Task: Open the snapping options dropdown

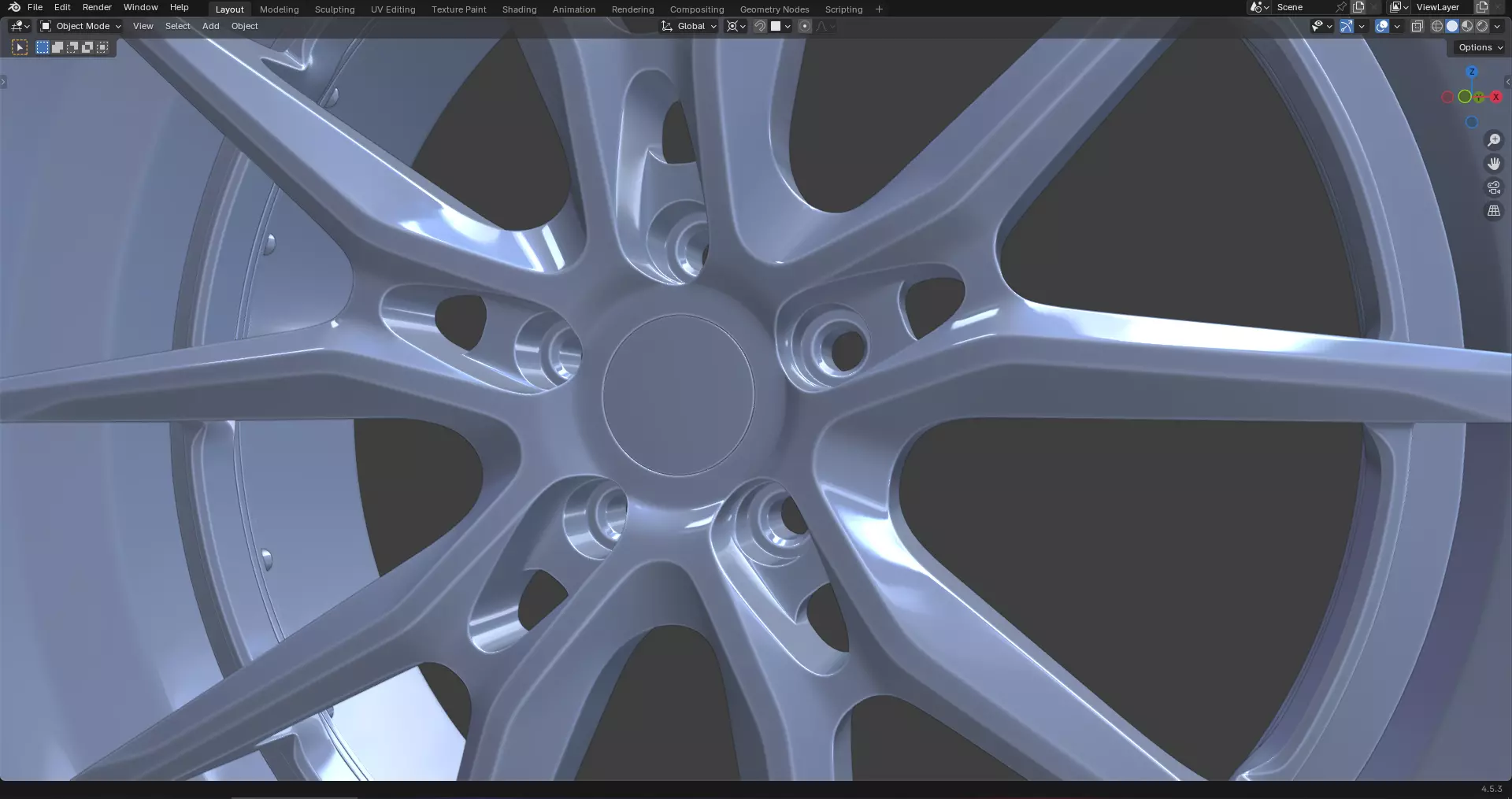Action: pyautogui.click(x=780, y=26)
